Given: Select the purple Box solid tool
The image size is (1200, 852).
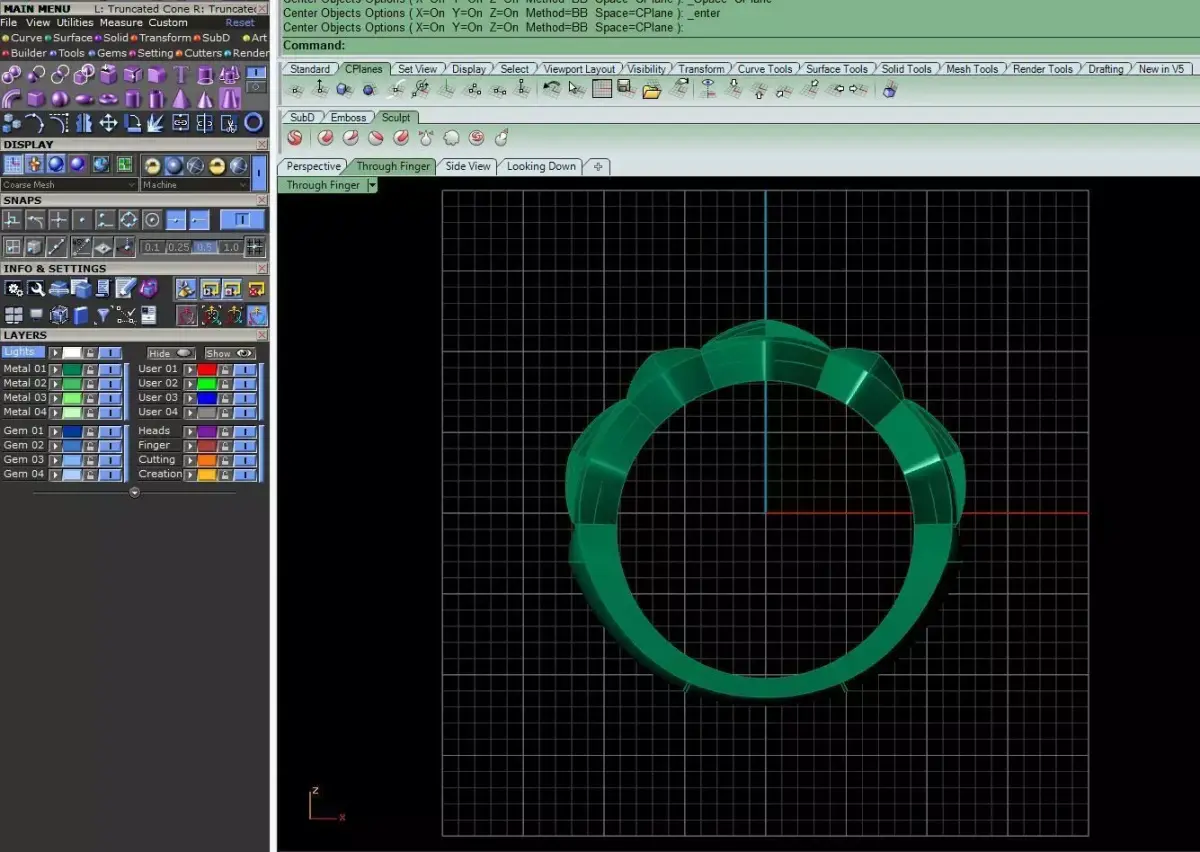Looking at the screenshot, I should [x=36, y=98].
